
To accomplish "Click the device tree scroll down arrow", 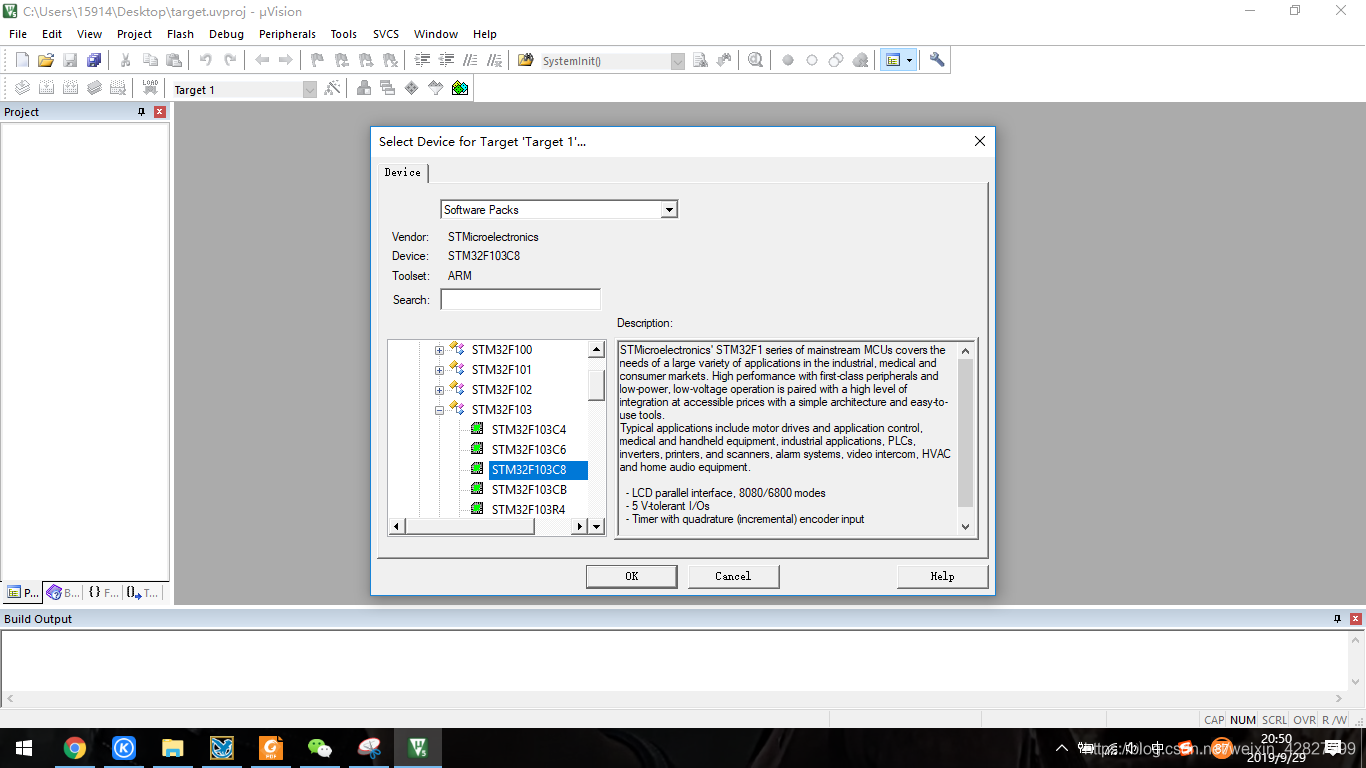I will click(596, 526).
